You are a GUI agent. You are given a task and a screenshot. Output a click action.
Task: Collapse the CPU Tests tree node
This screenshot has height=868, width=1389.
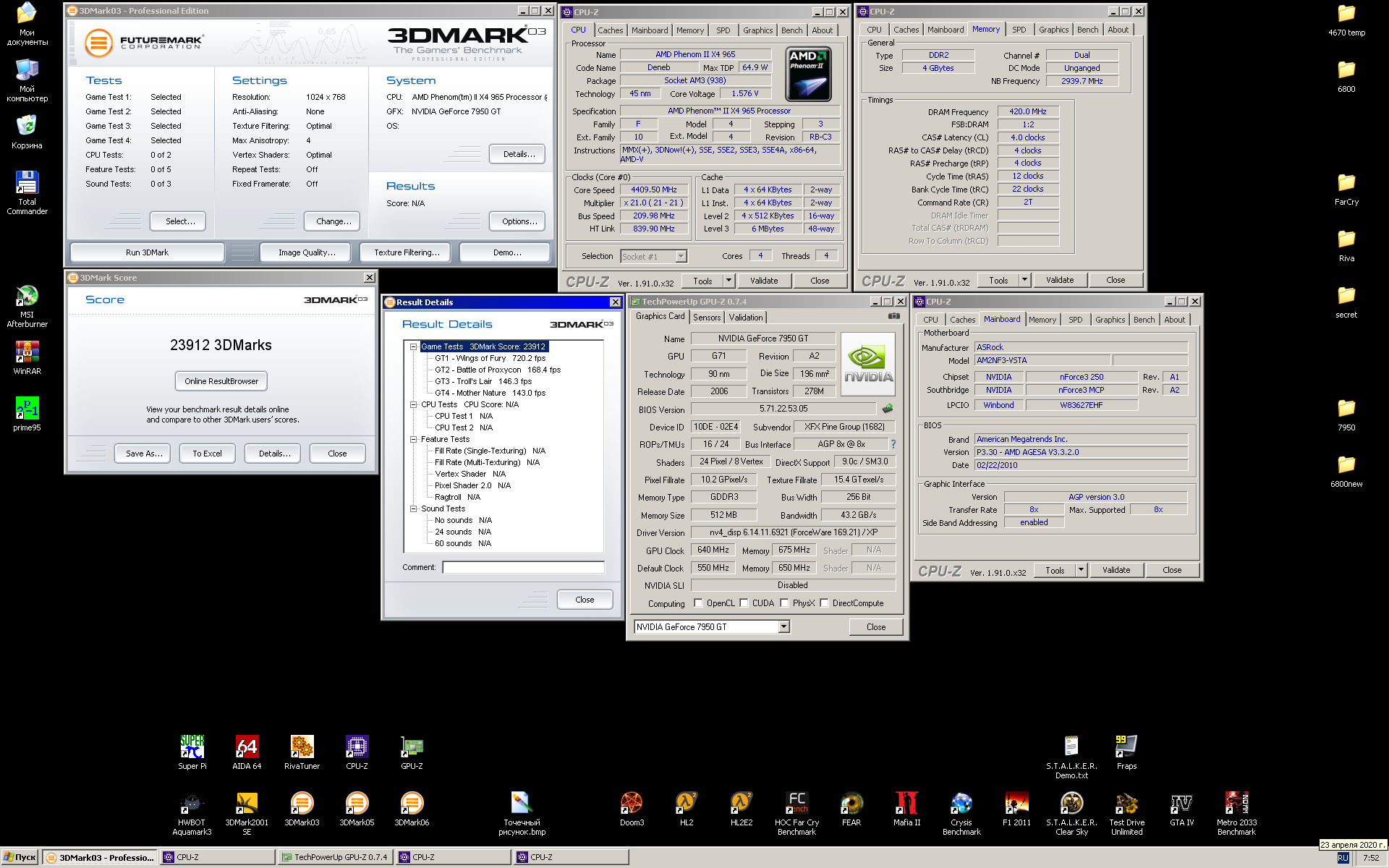[x=414, y=404]
